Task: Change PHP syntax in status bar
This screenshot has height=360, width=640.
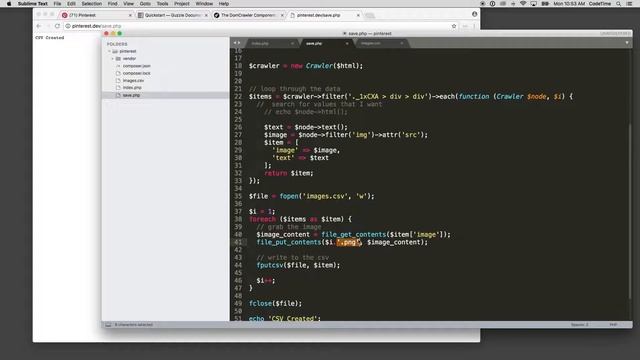Action: 613,325
